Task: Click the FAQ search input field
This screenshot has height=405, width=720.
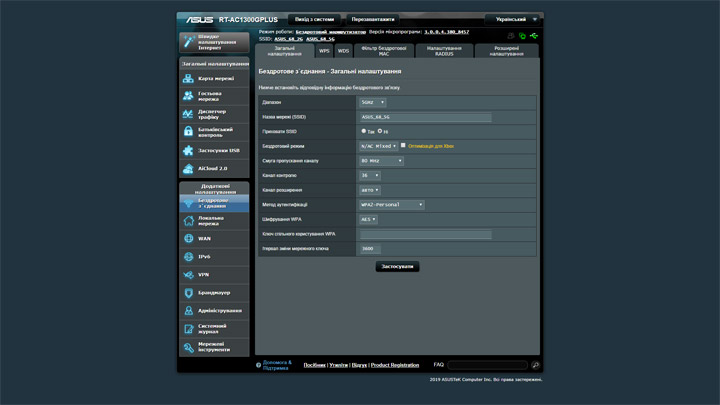Action: (x=487, y=365)
